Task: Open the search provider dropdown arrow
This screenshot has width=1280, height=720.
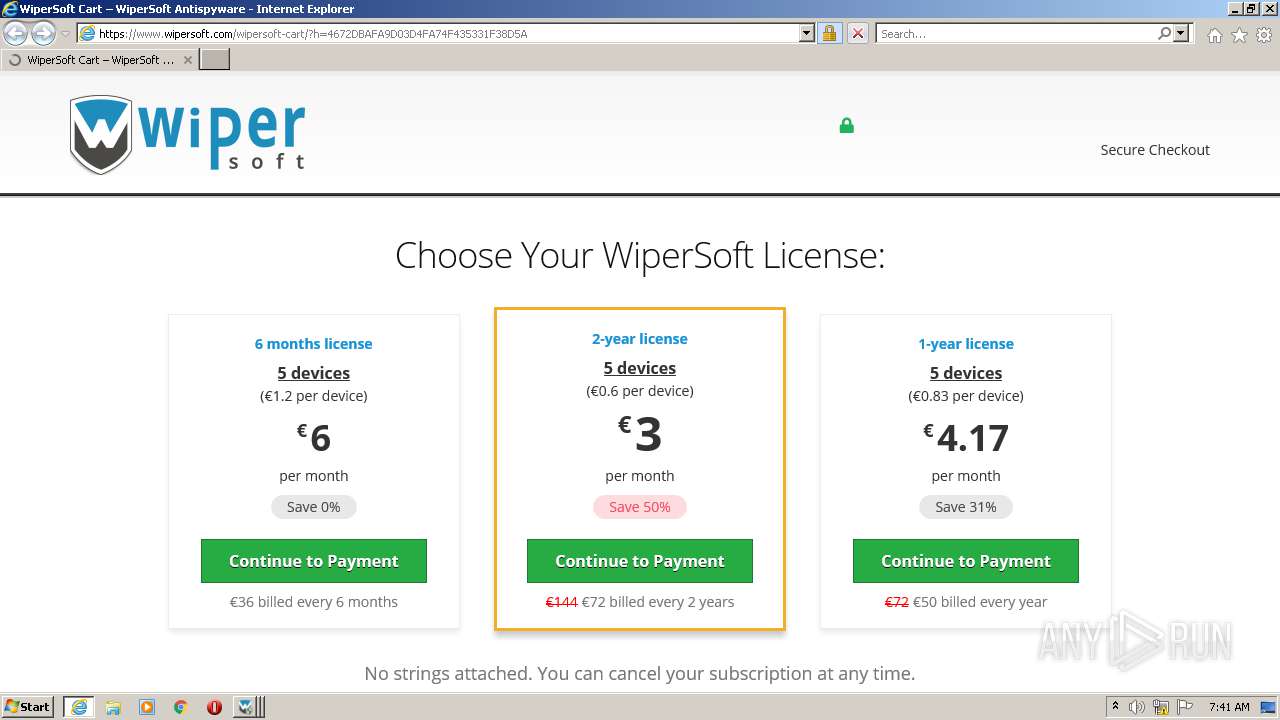Action: pyautogui.click(x=1181, y=34)
